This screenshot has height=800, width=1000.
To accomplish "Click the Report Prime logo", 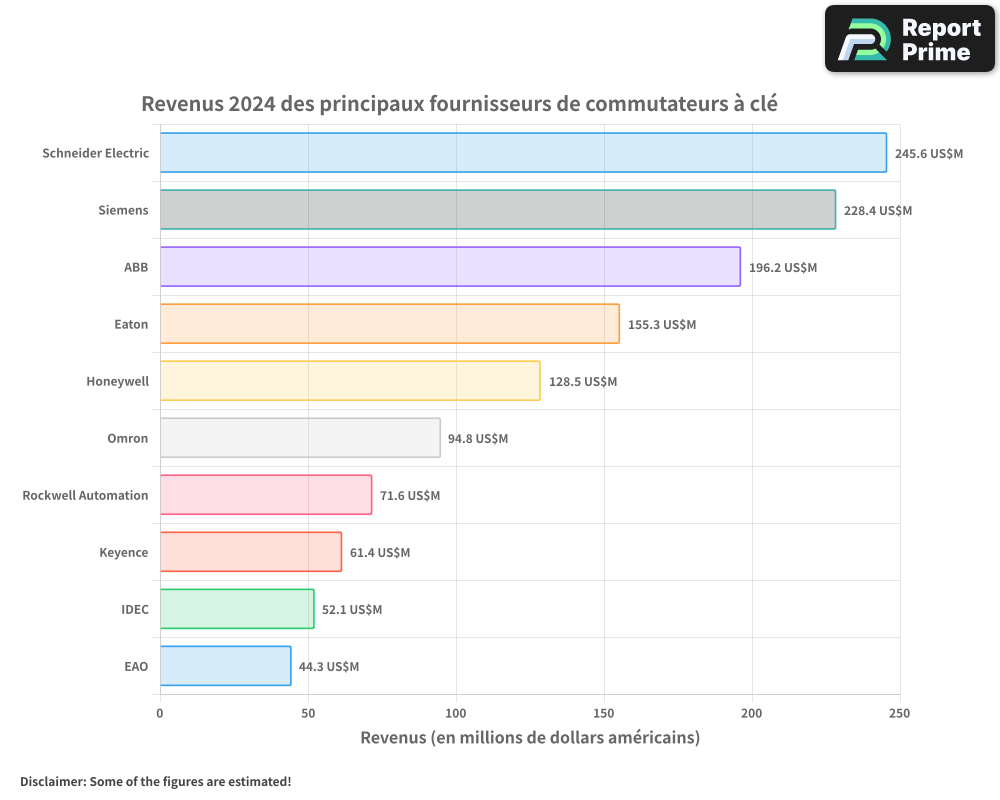I will pyautogui.click(x=908, y=38).
